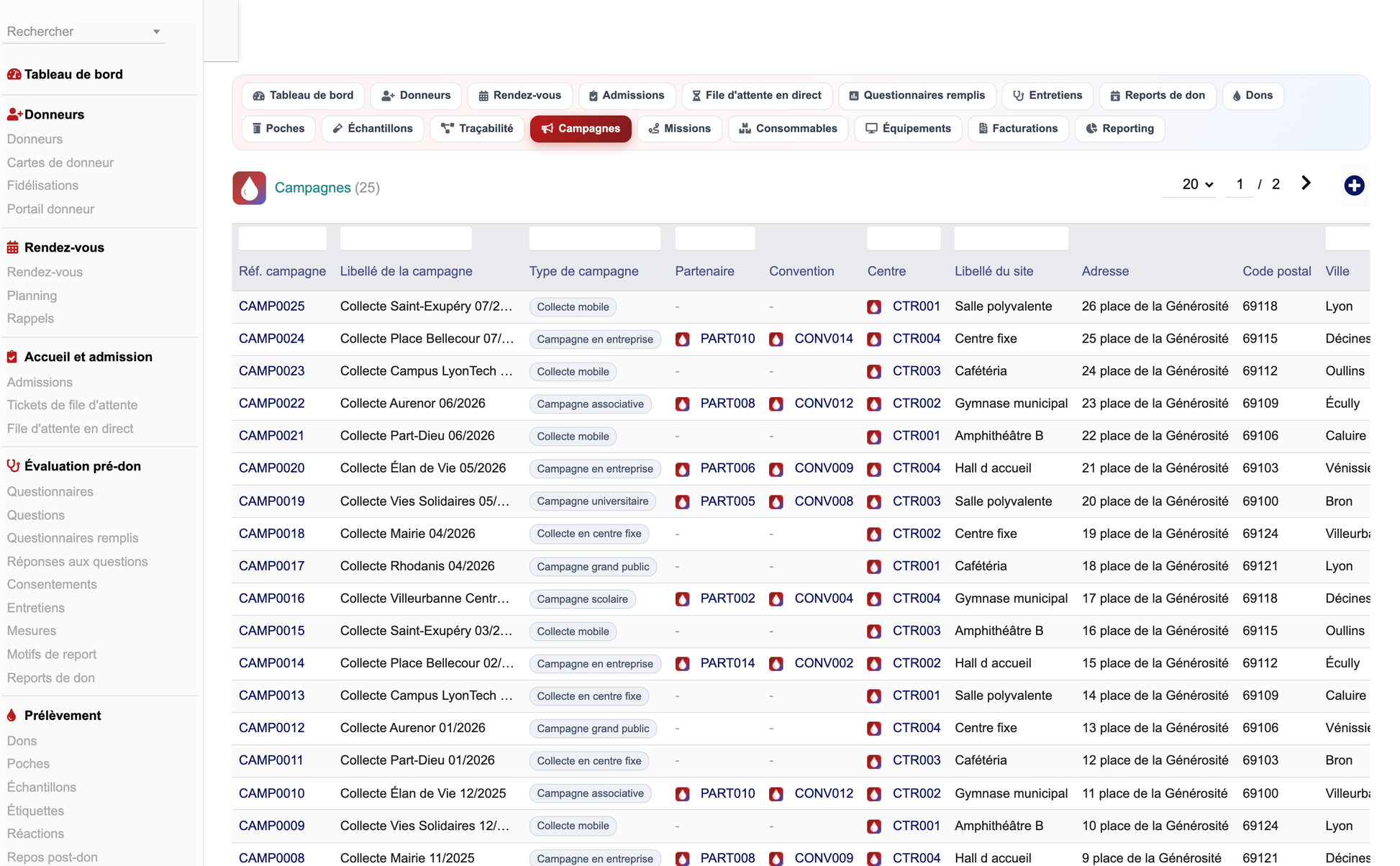Click the Partenaire filter field
1400x866 pixels.
click(715, 238)
